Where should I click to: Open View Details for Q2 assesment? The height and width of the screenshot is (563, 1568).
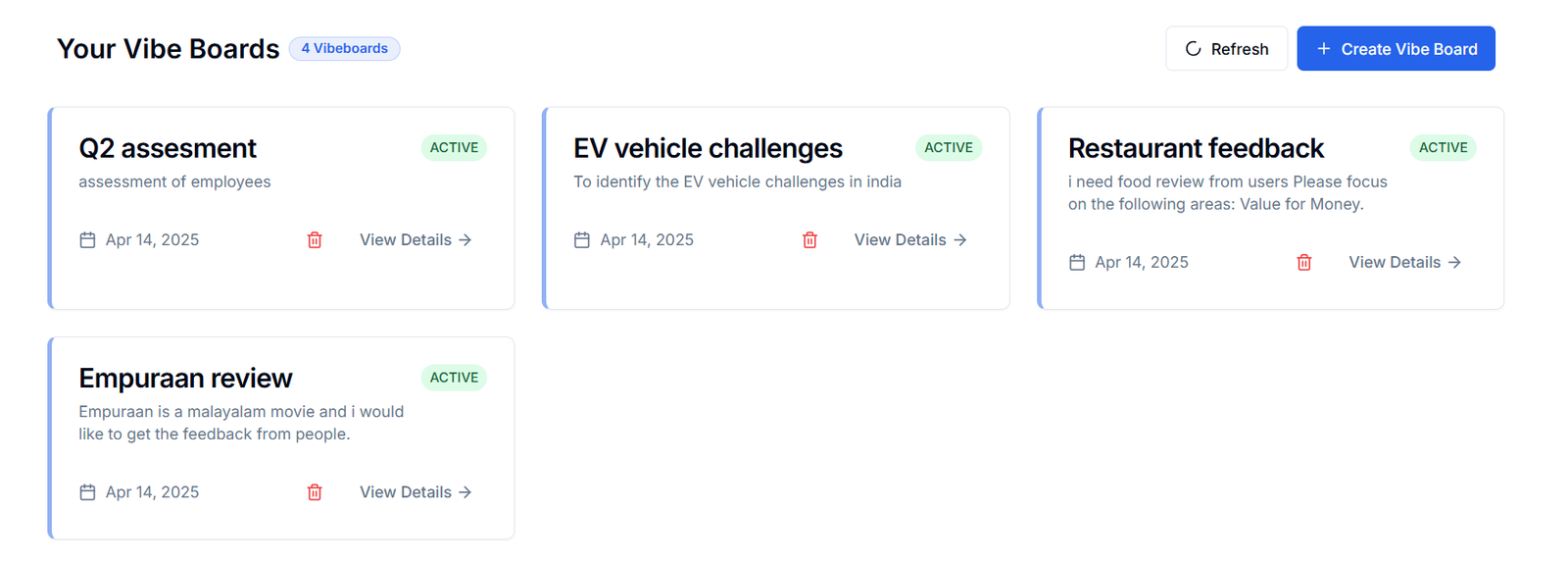[x=416, y=240]
